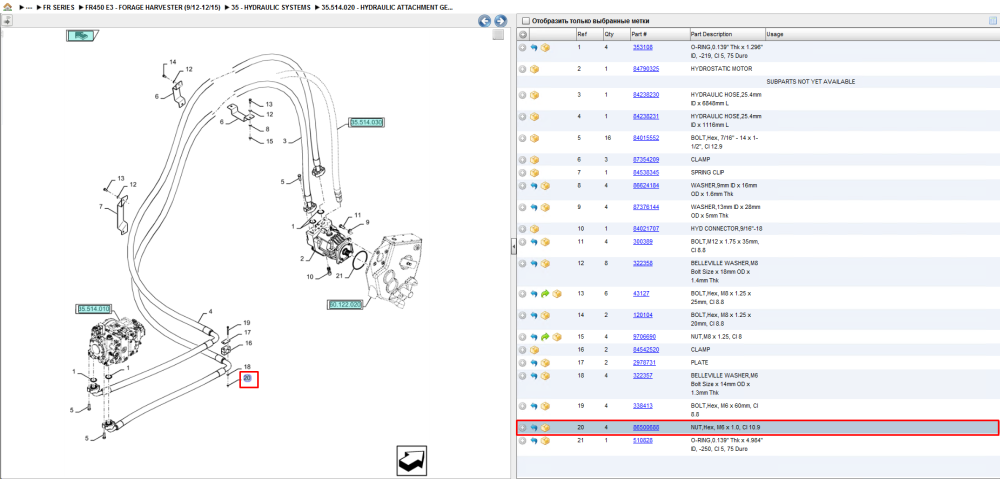Open part number link 84238231
The height and width of the screenshot is (479, 1000).
[x=645, y=116]
